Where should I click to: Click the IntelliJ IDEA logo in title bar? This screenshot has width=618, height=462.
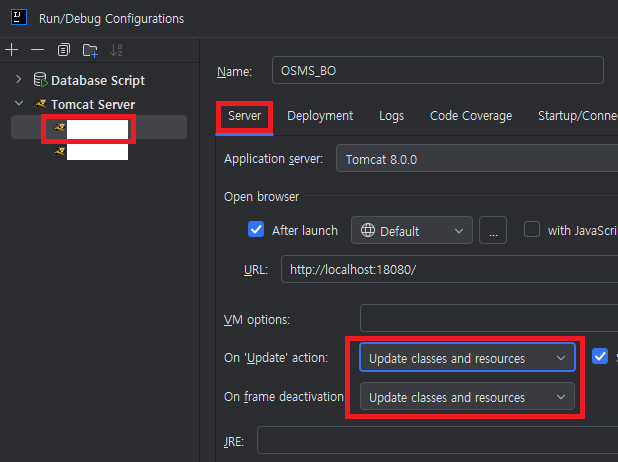[x=19, y=18]
